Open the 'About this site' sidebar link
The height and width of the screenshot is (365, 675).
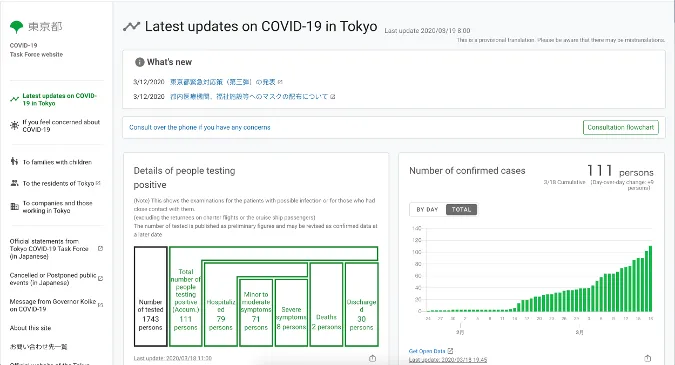pos(30,328)
